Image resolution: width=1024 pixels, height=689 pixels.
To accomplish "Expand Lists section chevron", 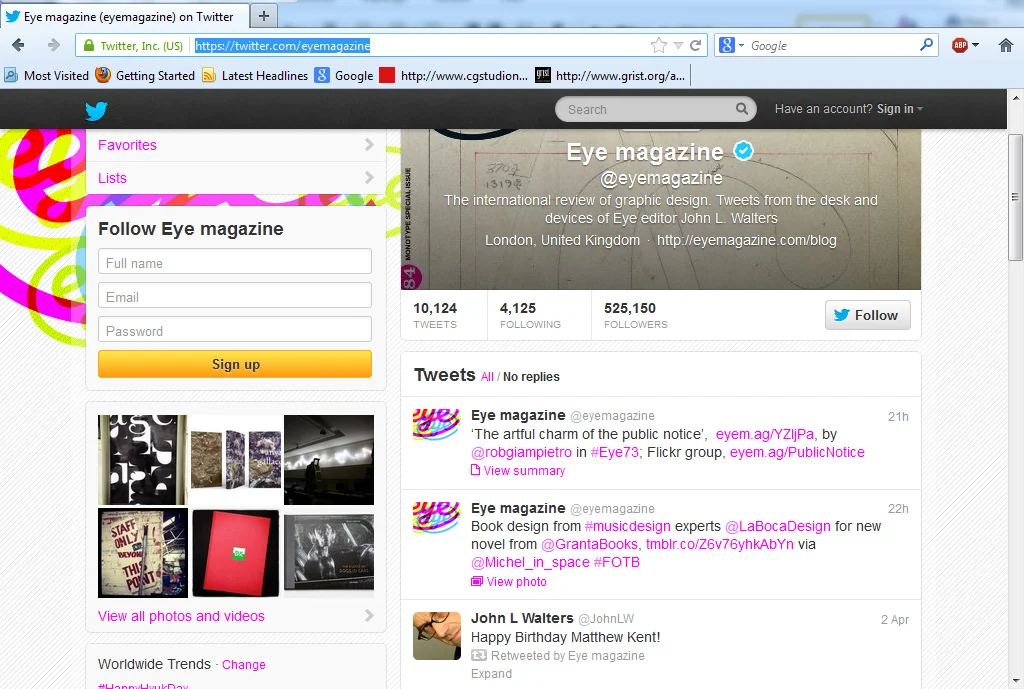I will coord(369,177).
